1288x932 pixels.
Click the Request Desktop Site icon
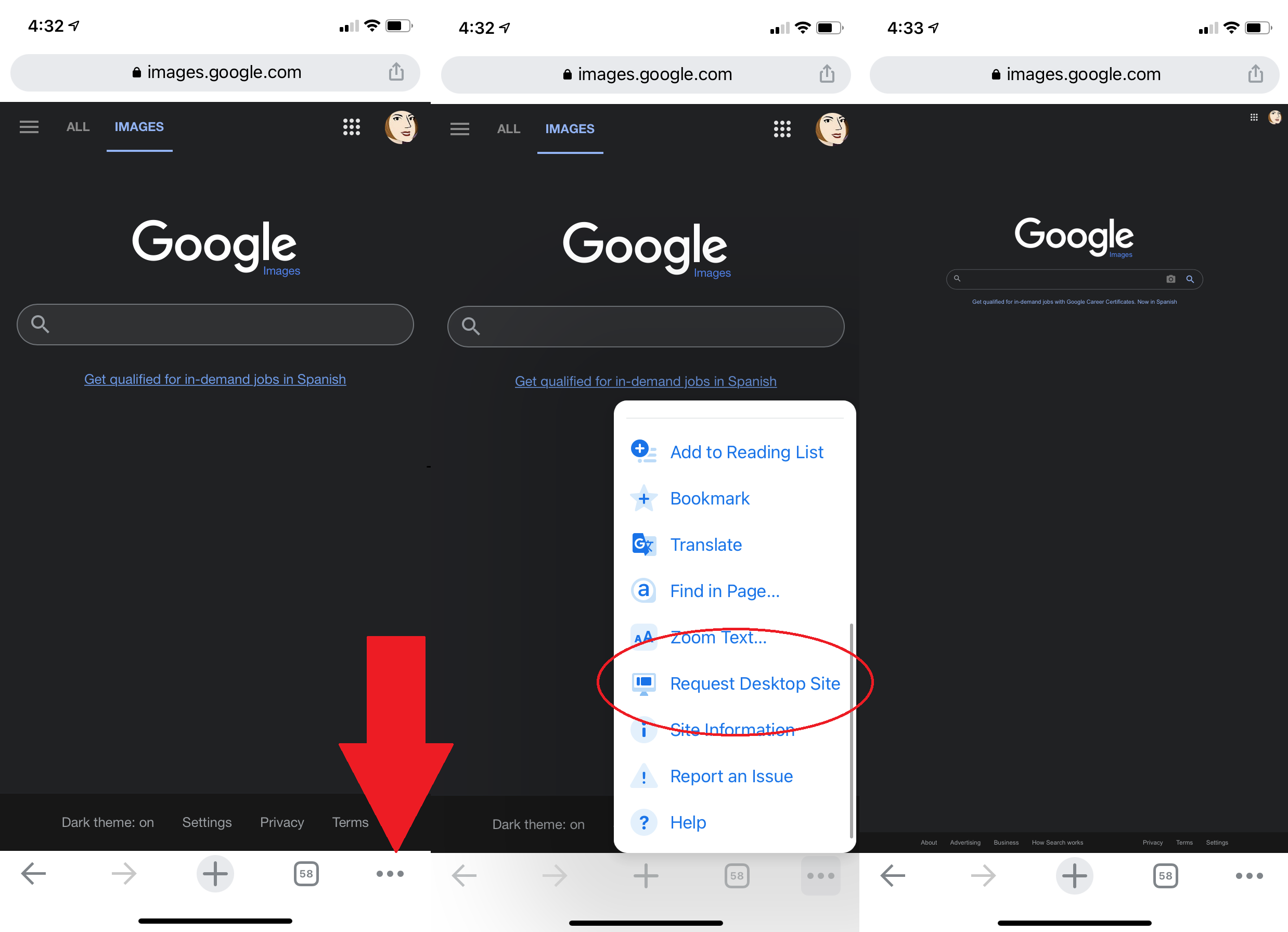[641, 684]
